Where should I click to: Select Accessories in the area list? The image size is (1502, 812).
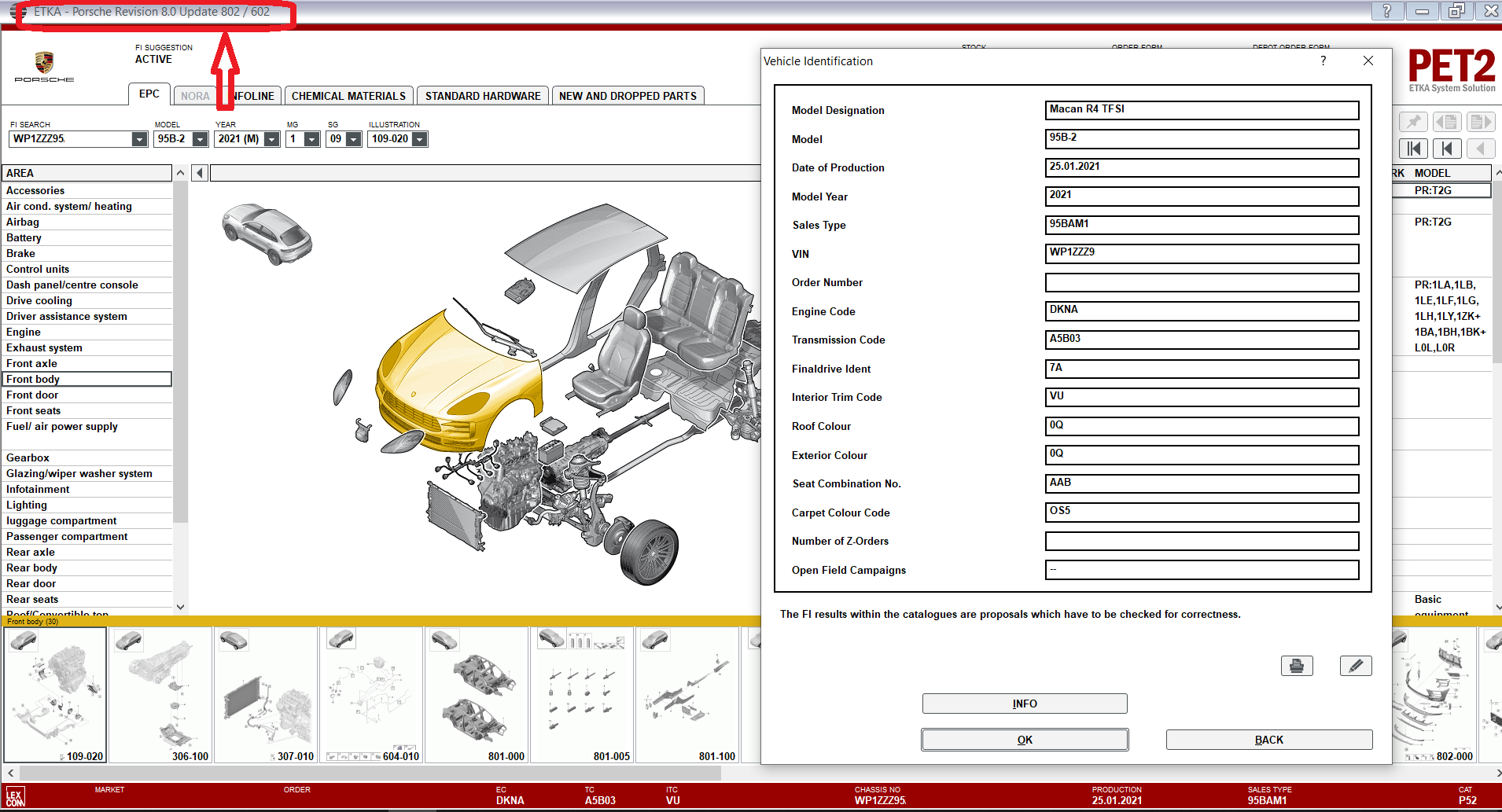pyautogui.click(x=87, y=190)
